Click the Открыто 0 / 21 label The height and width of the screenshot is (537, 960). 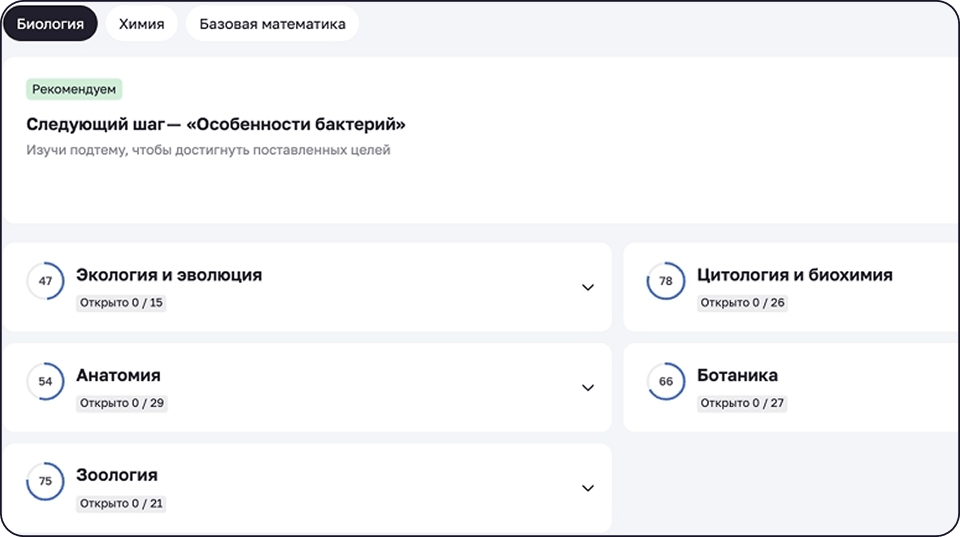121,503
